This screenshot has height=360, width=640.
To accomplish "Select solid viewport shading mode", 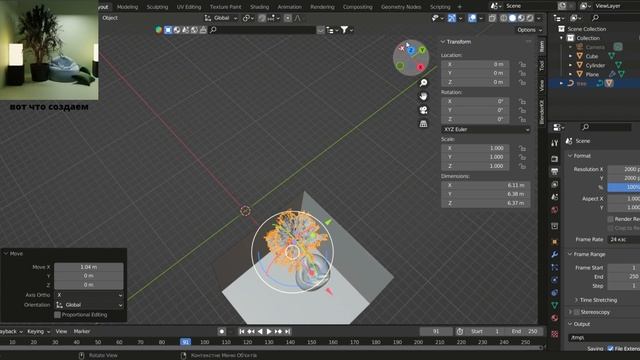I will click(x=512, y=18).
